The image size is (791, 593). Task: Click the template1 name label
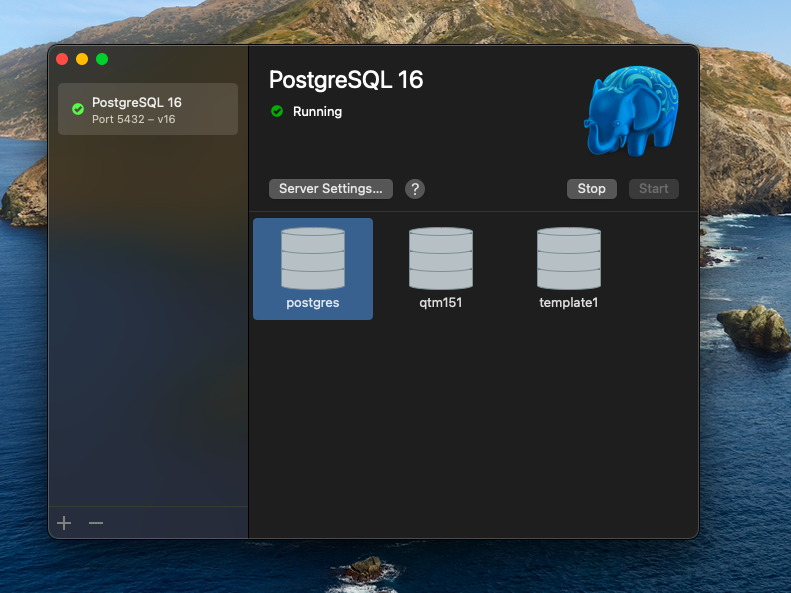point(568,303)
